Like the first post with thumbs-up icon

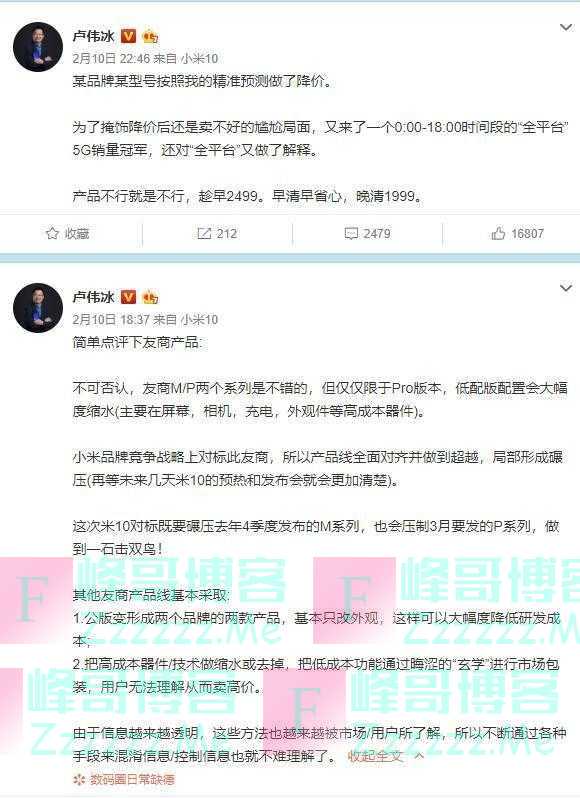498,234
